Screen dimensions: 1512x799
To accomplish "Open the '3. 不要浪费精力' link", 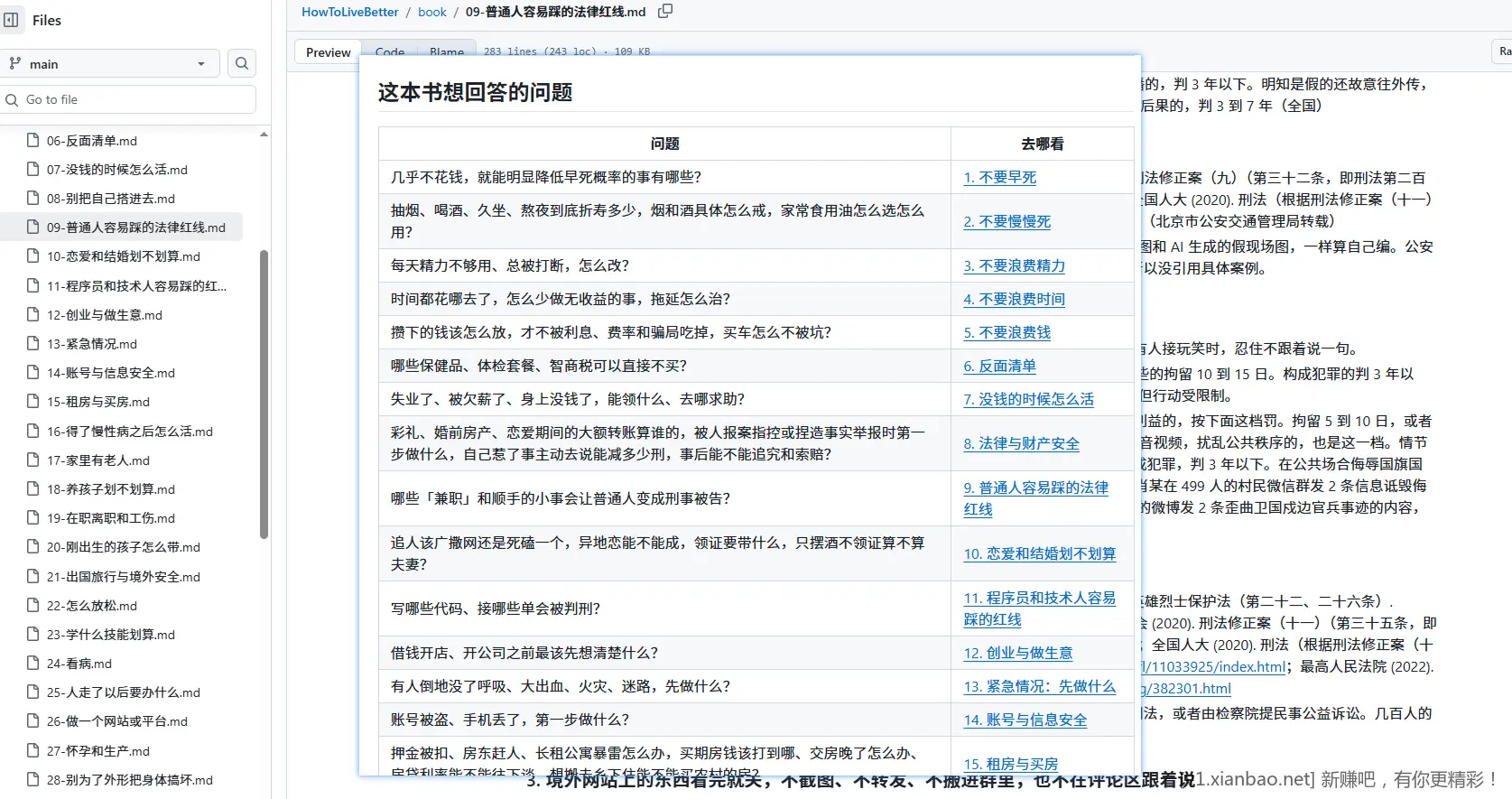I will point(1014,266).
